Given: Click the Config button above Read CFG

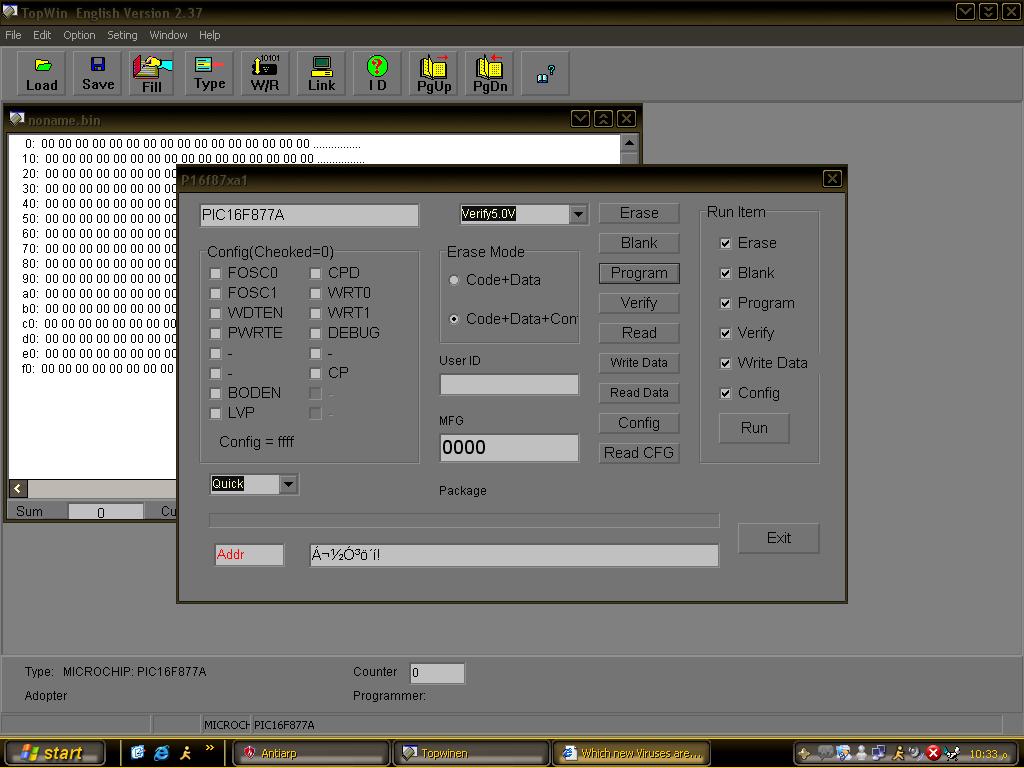Looking at the screenshot, I should (x=639, y=423).
